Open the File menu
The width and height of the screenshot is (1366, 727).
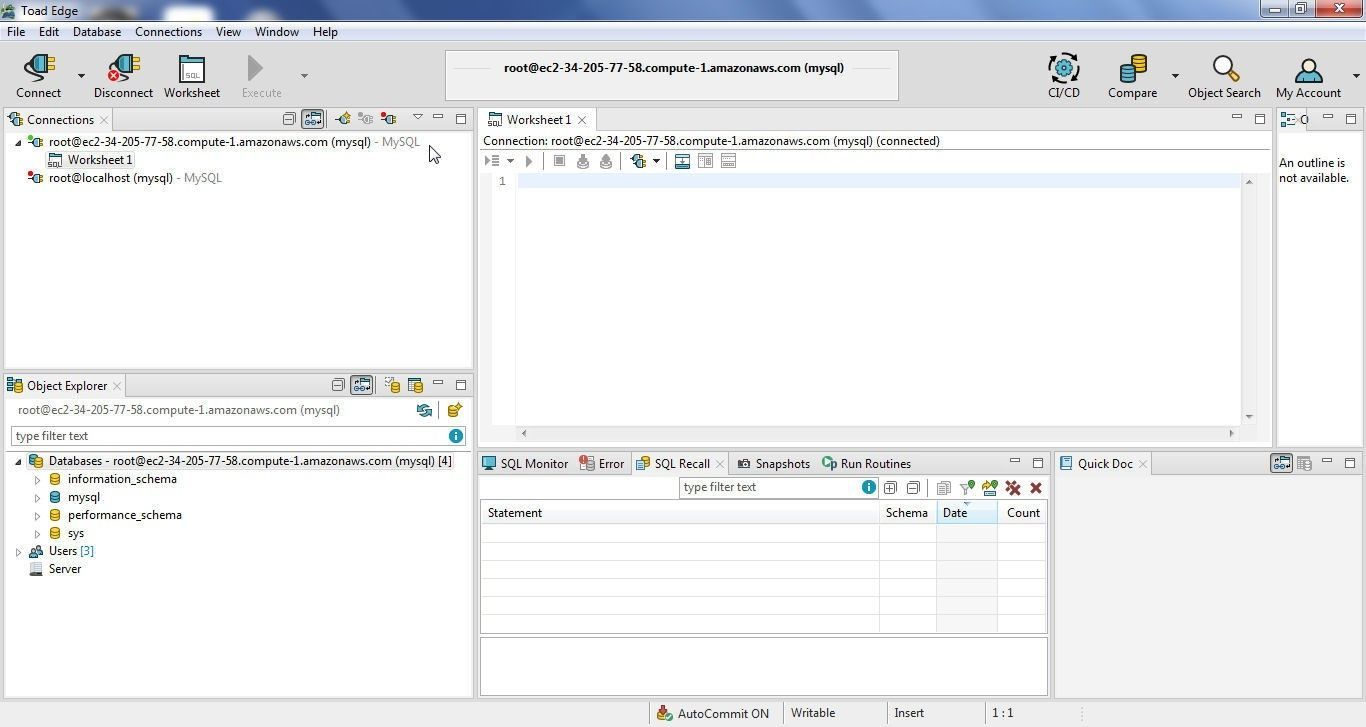[x=16, y=32]
